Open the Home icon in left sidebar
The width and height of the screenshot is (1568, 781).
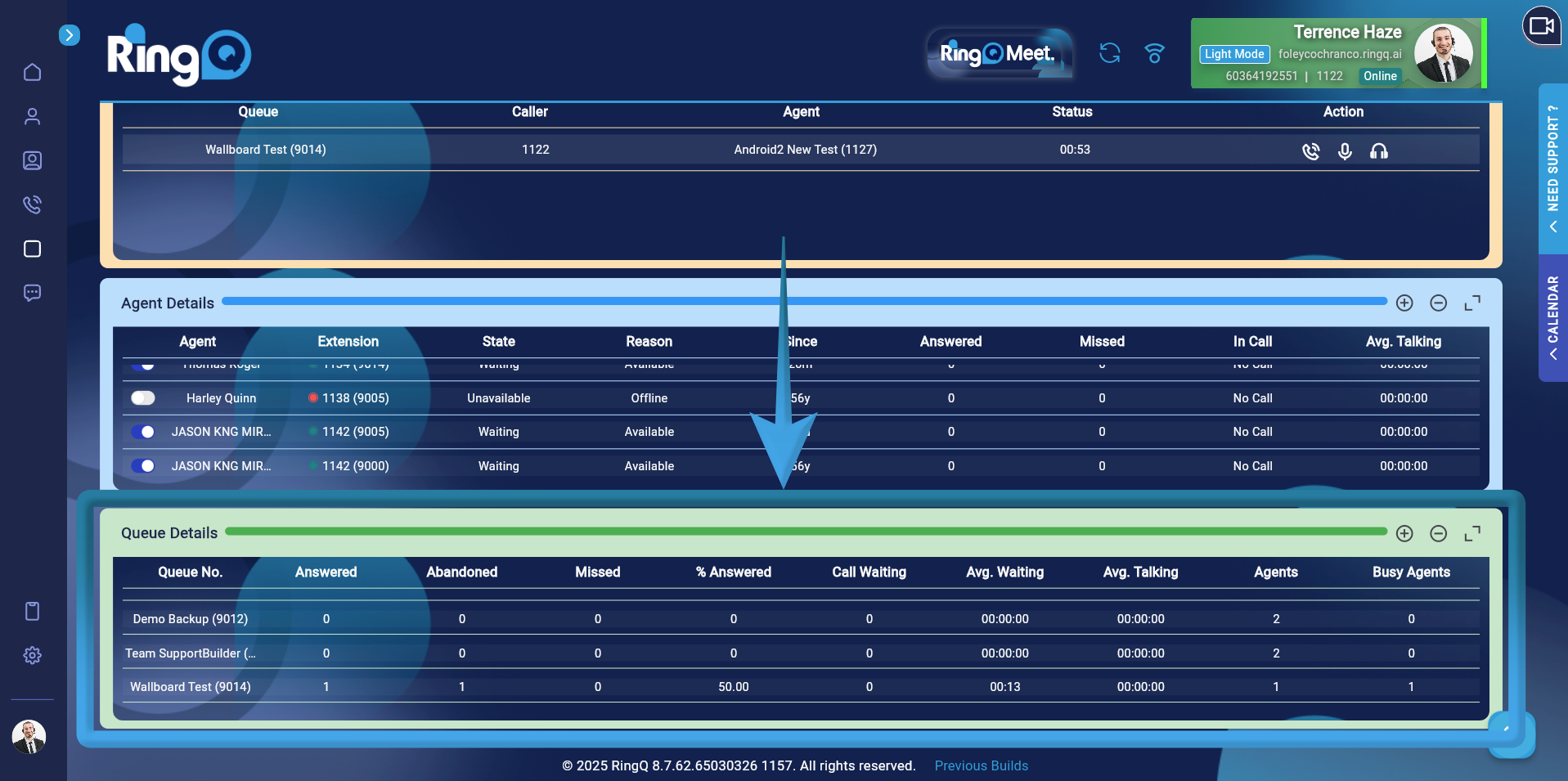(32, 72)
